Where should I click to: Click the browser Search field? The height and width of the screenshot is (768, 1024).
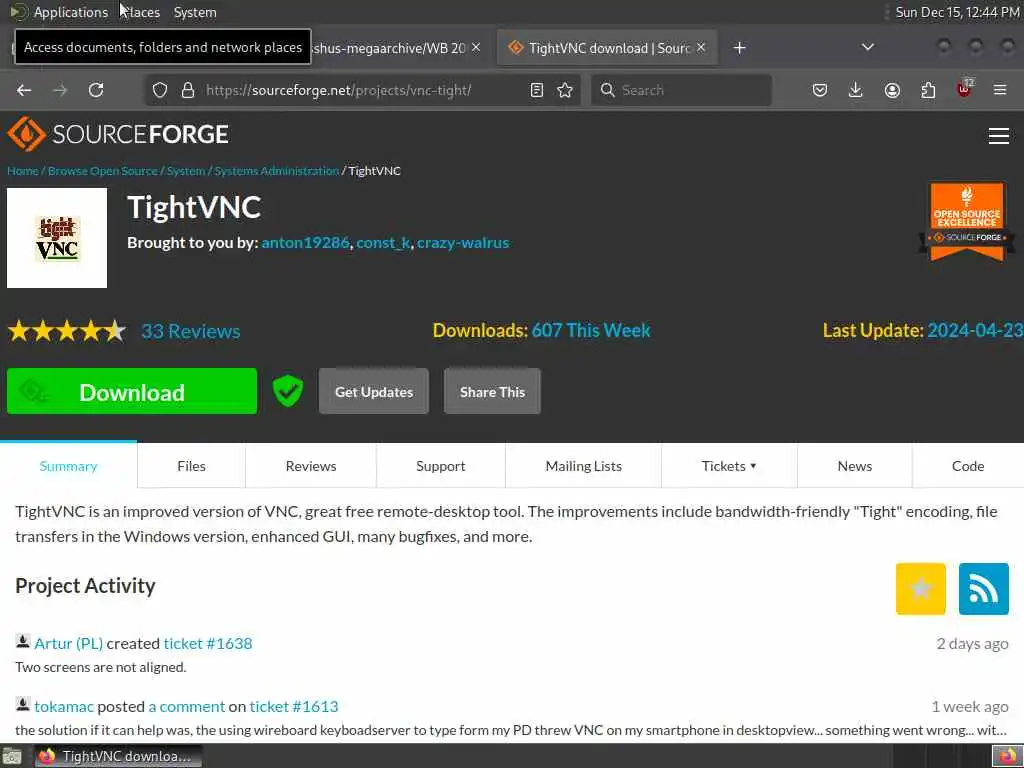[x=681, y=90]
